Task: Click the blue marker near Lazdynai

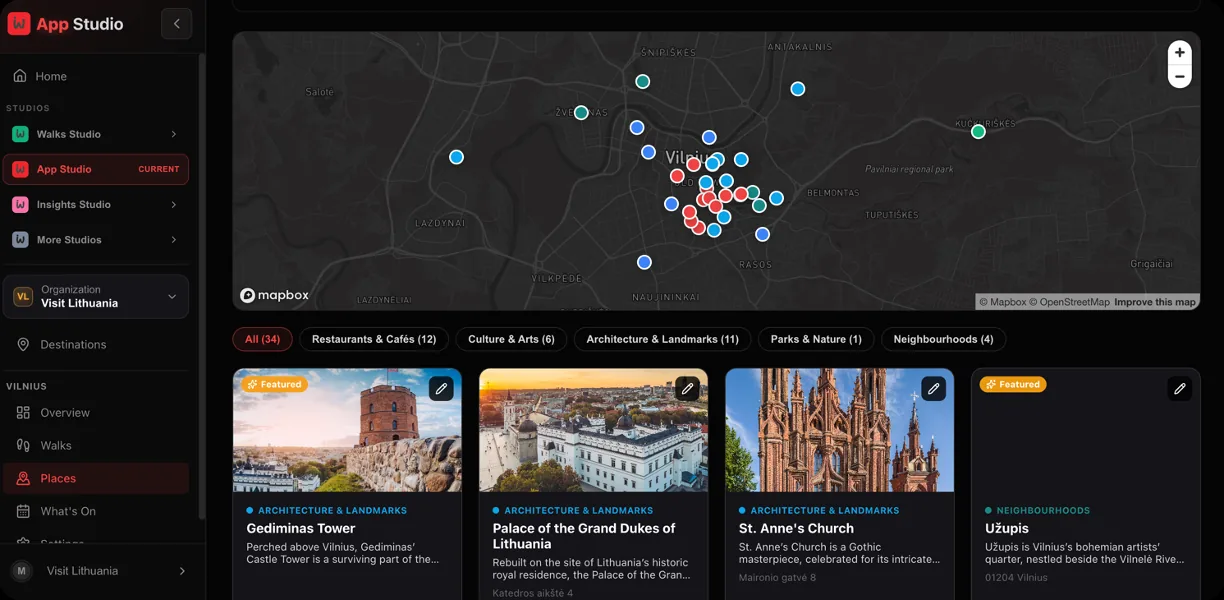Action: (456, 157)
